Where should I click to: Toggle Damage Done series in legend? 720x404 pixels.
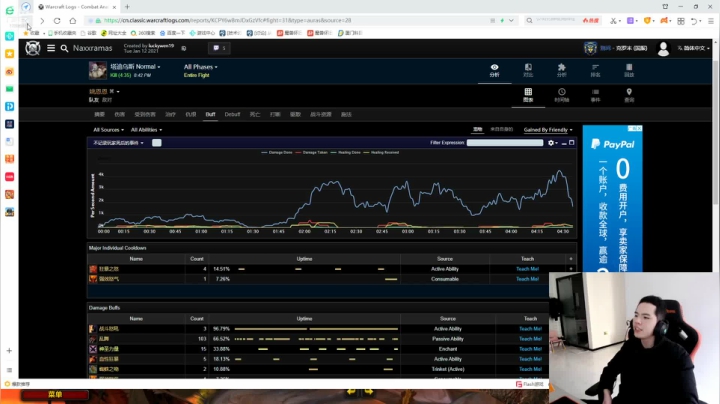tap(277, 152)
